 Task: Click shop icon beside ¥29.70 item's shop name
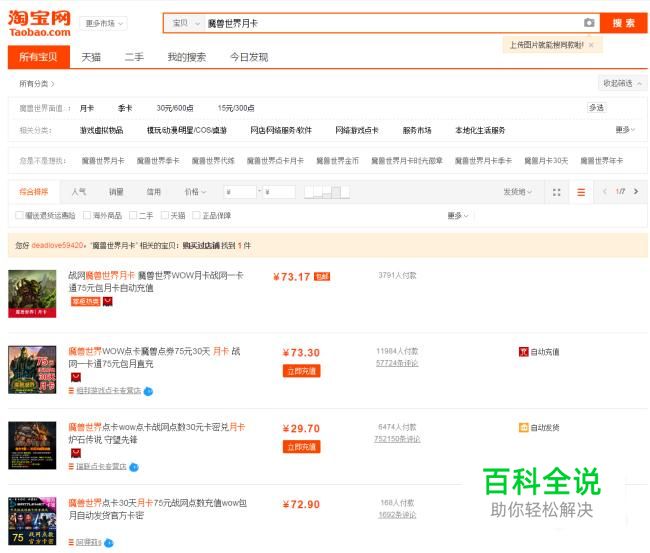(x=71, y=466)
